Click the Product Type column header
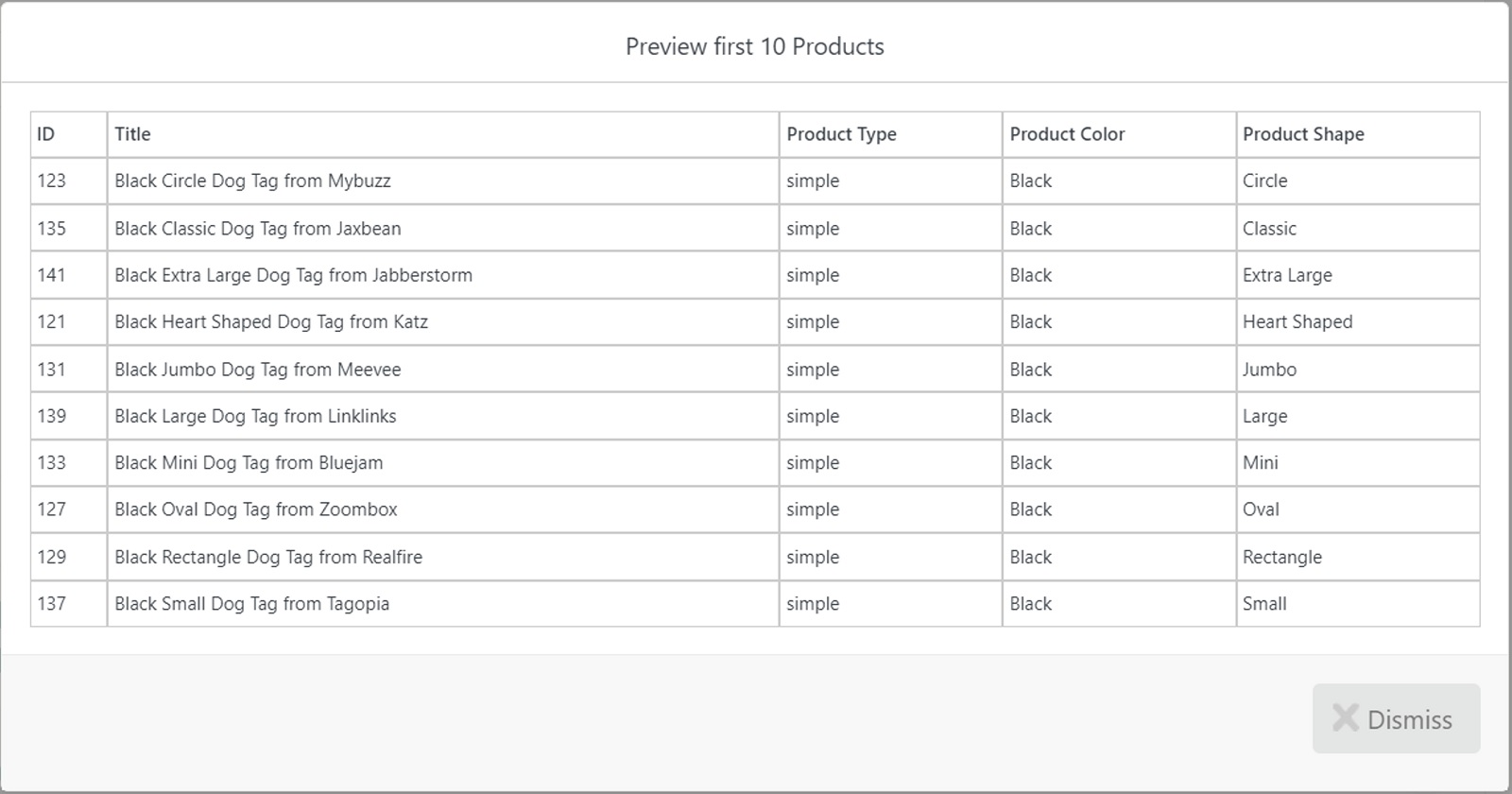This screenshot has width=1512, height=794. pyautogui.click(x=841, y=134)
